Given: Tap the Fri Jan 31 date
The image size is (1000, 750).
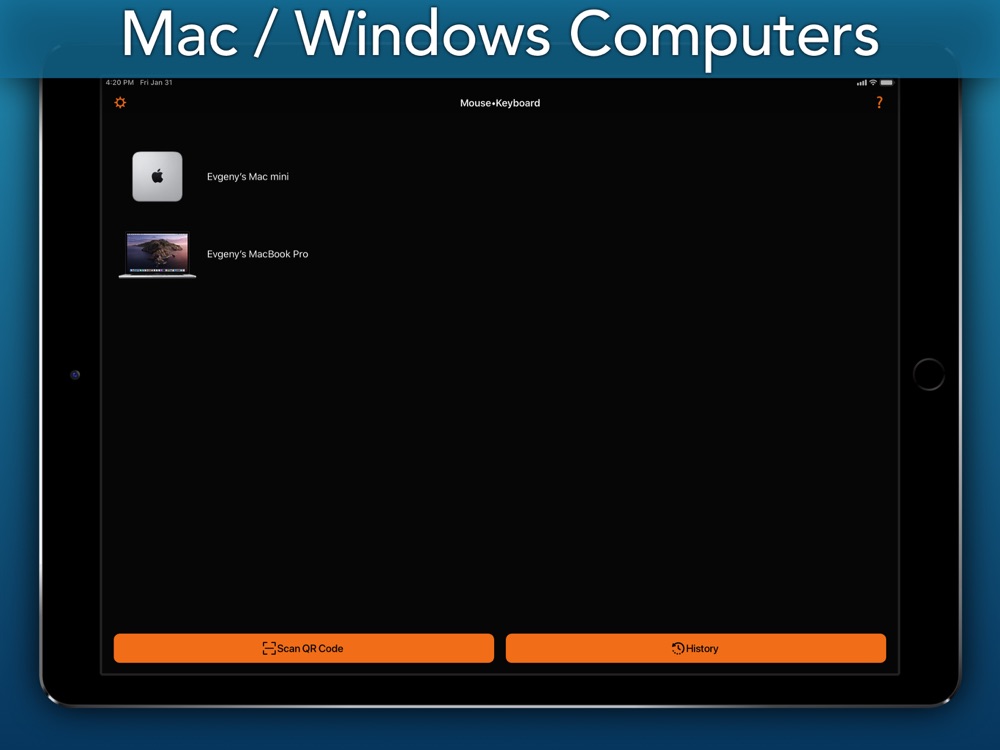Looking at the screenshot, I should (156, 82).
